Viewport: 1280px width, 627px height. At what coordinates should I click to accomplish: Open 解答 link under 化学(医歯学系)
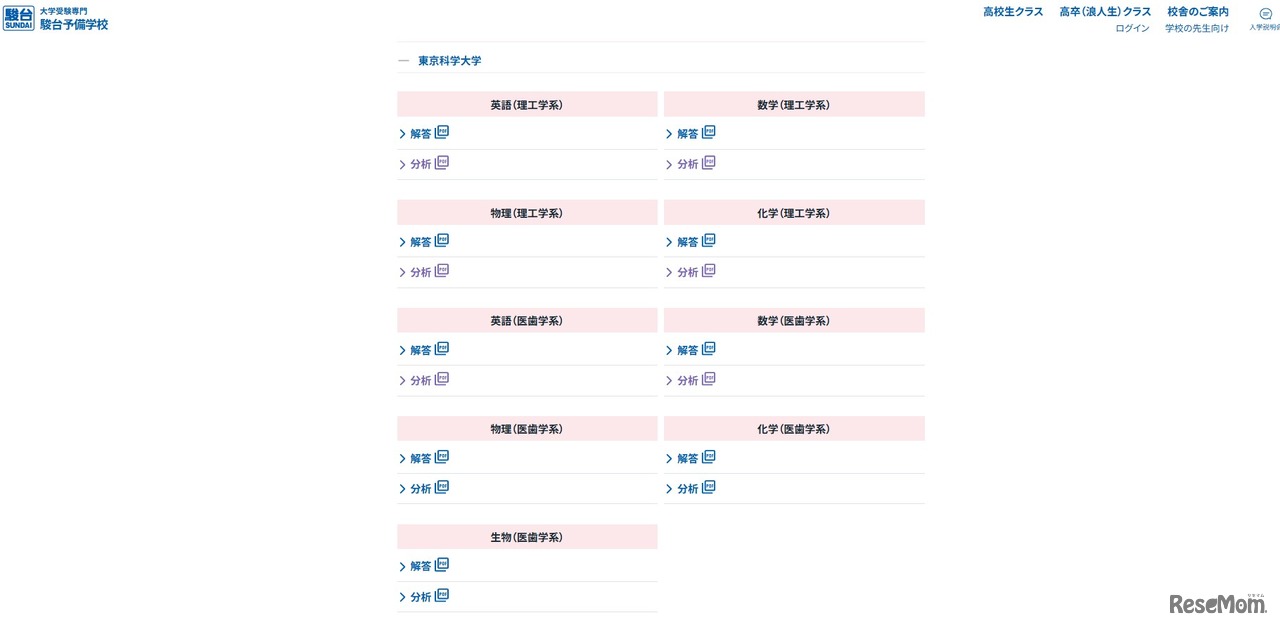687,458
